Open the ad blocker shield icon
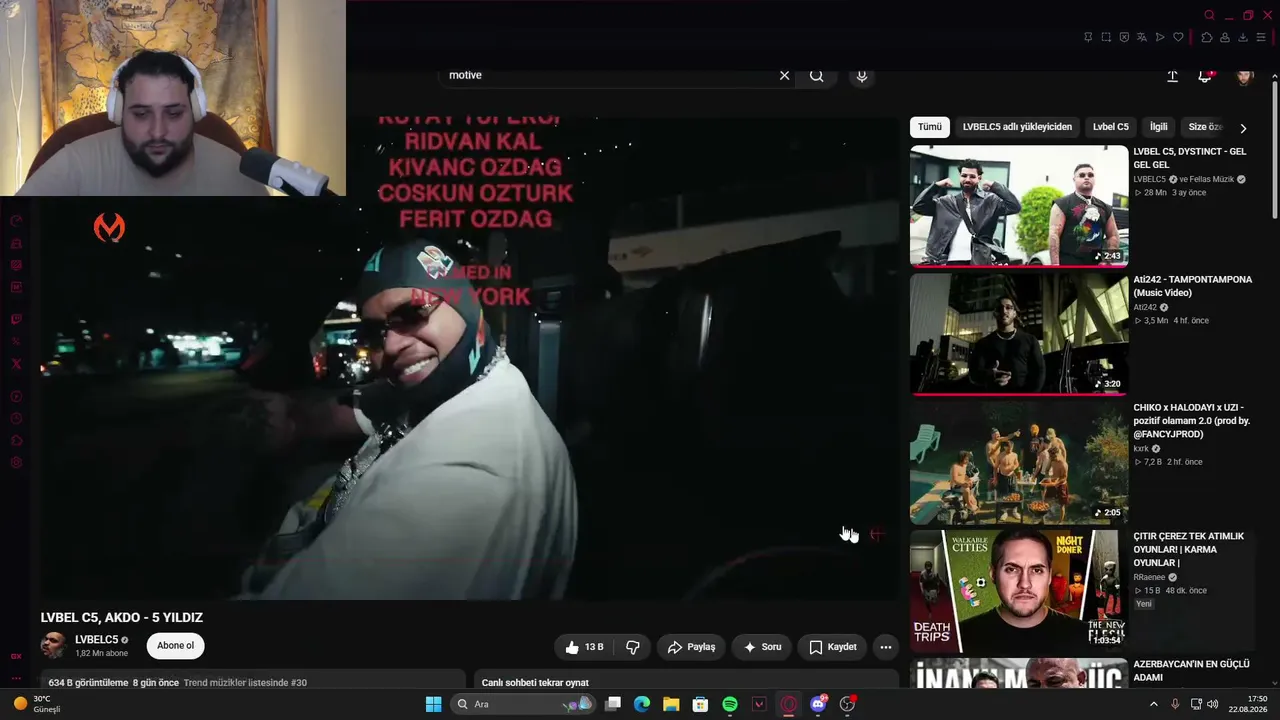Viewport: 1280px width, 720px height. [1124, 37]
